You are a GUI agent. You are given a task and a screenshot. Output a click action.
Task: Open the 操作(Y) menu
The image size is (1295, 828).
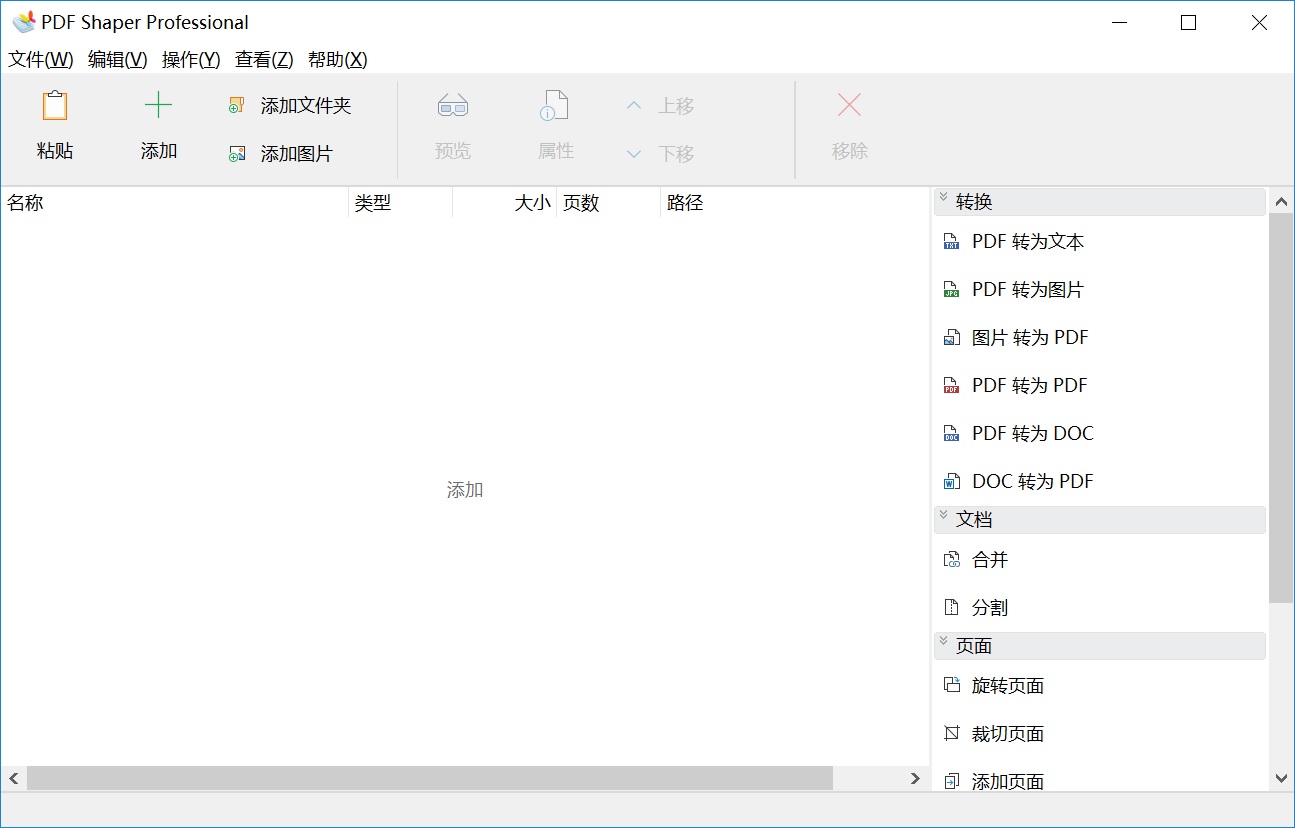click(191, 60)
